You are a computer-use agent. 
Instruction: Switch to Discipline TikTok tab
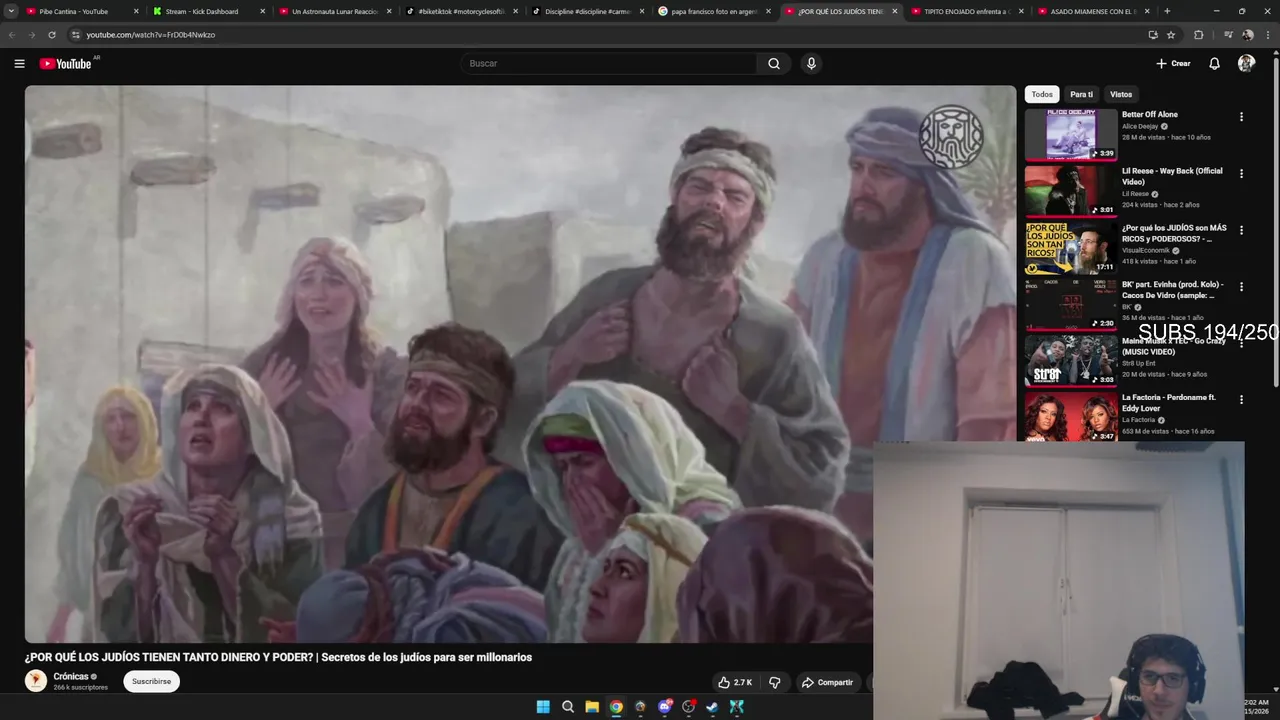tap(586, 11)
